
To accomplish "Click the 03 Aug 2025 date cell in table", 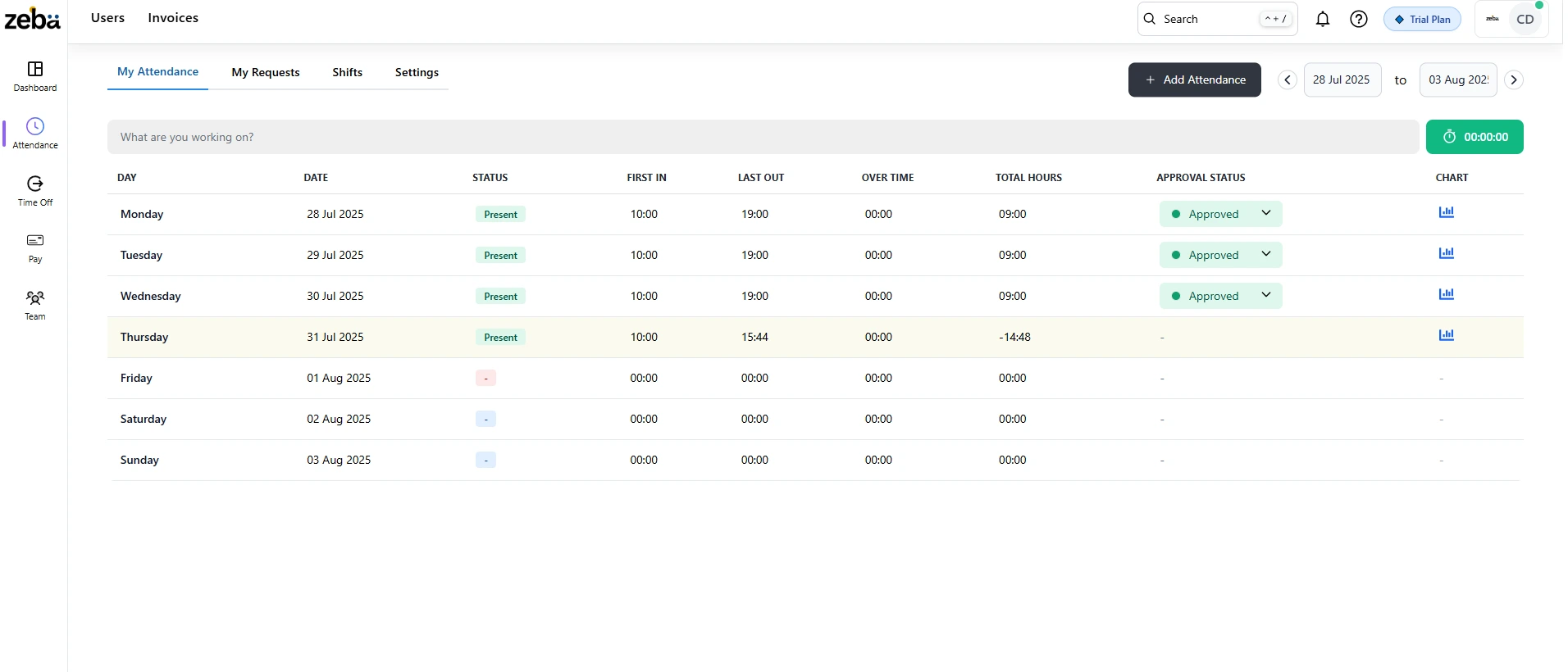I will 339,460.
